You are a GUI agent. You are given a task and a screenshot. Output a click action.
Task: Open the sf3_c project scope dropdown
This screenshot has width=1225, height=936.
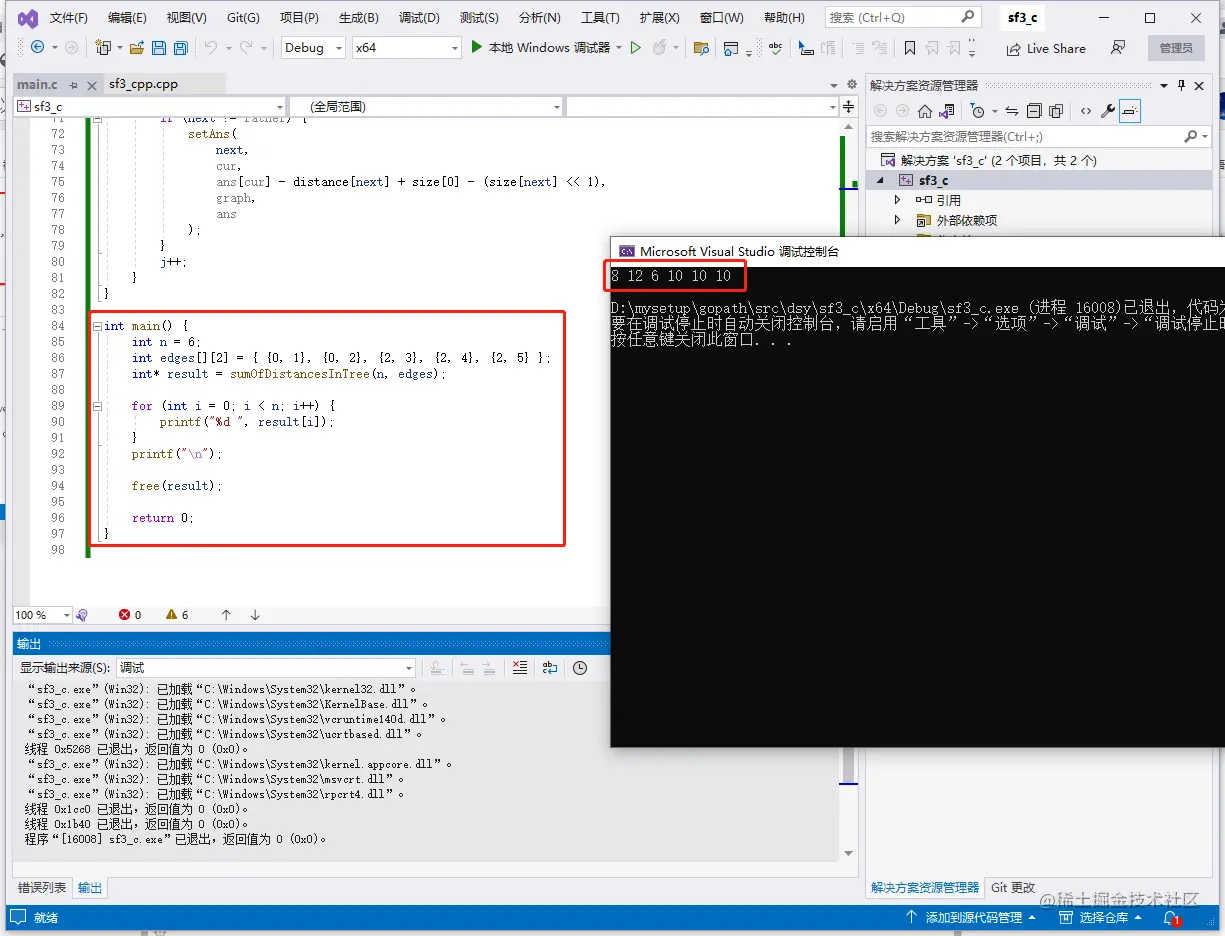150,106
